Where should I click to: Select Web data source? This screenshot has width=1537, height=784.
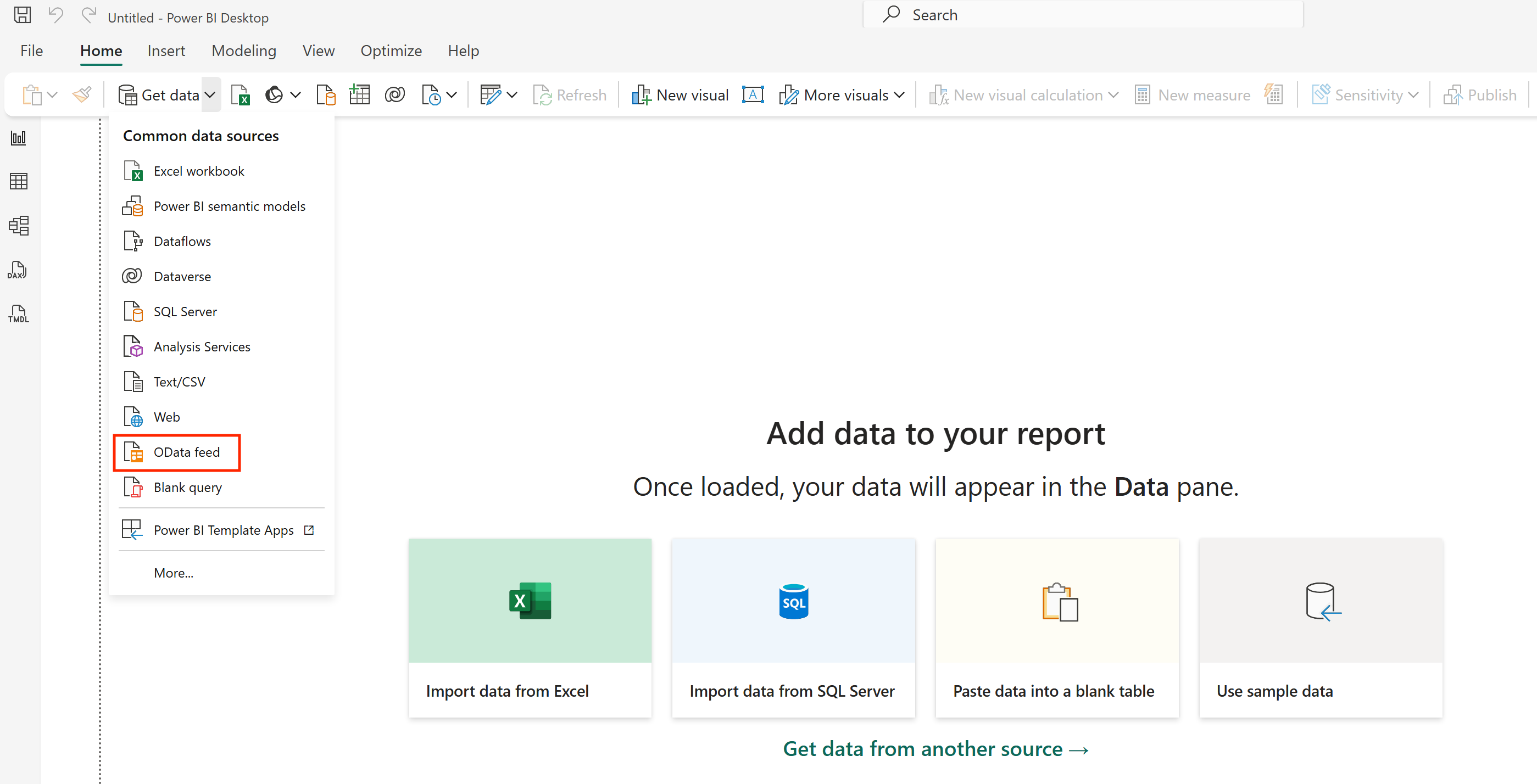(x=221, y=417)
